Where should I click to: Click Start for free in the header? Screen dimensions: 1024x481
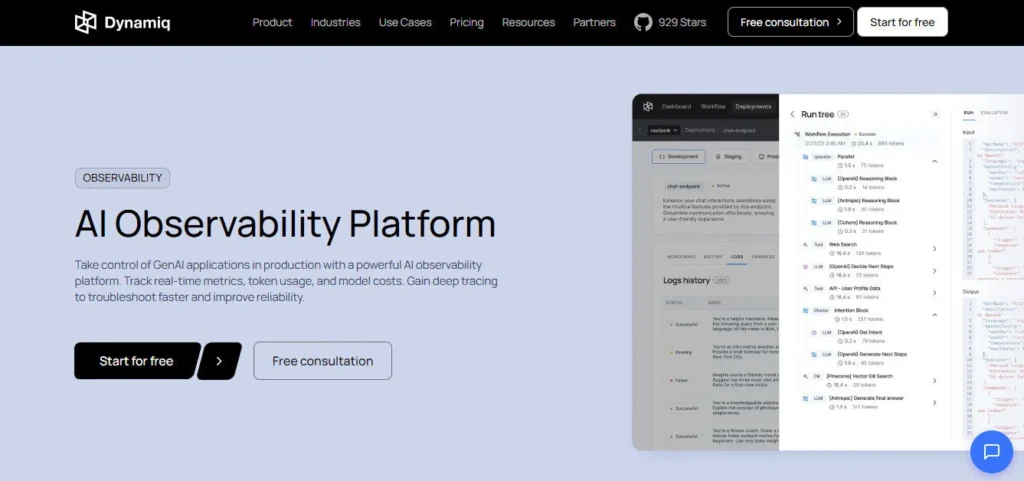[902, 22]
